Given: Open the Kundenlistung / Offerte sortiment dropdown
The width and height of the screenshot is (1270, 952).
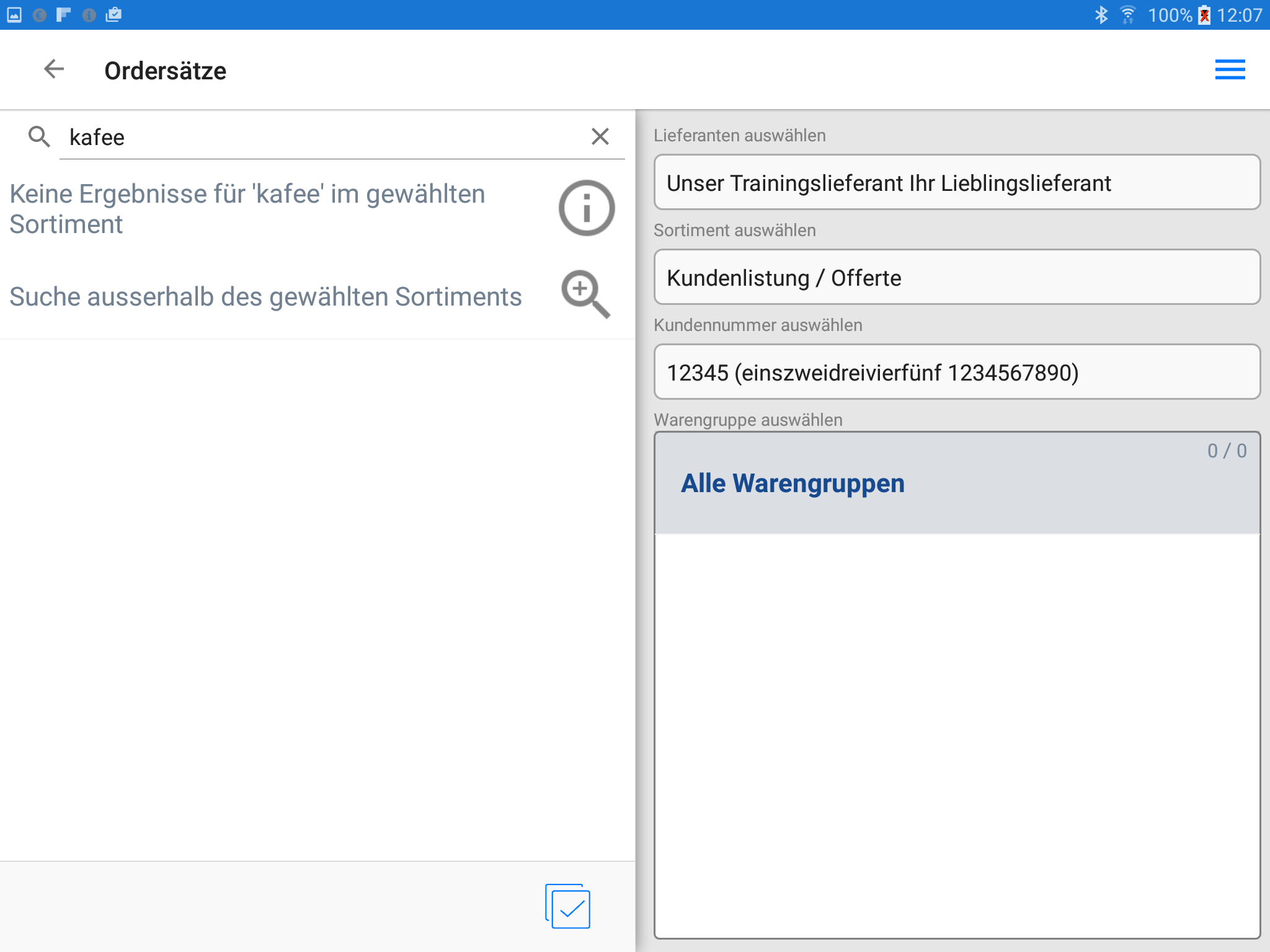Looking at the screenshot, I should [956, 278].
